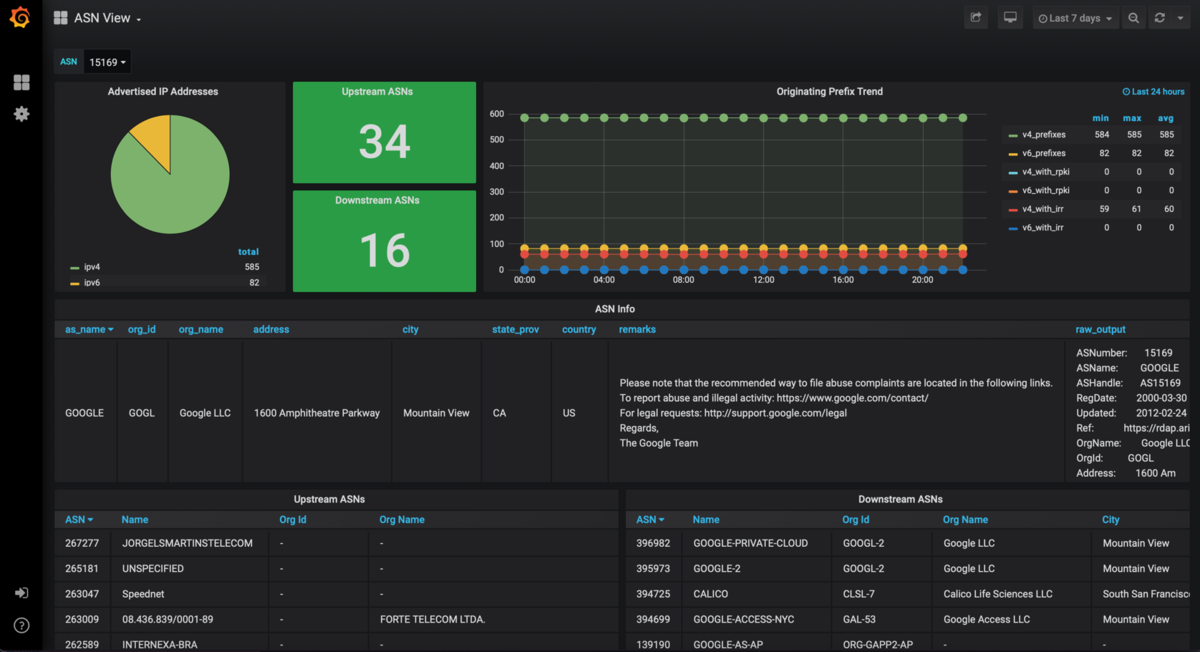The width and height of the screenshot is (1200, 652).
Task: Open the Configuration gear icon
Action: [x=21, y=114]
